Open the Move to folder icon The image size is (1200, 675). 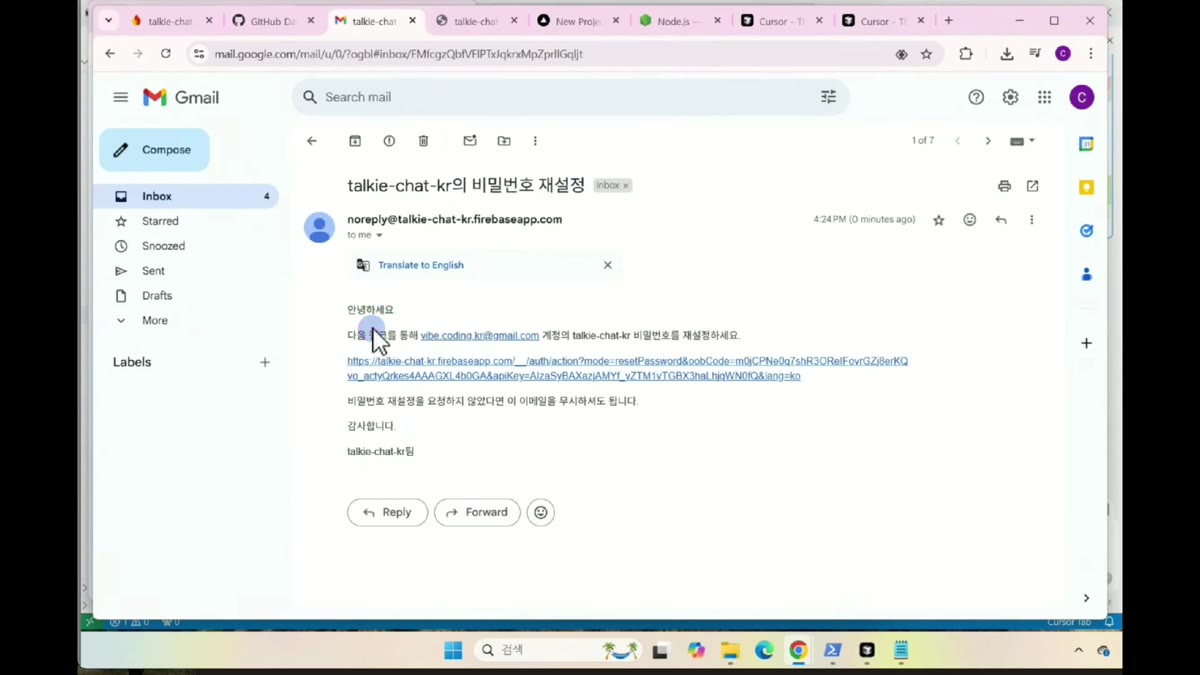tap(504, 141)
